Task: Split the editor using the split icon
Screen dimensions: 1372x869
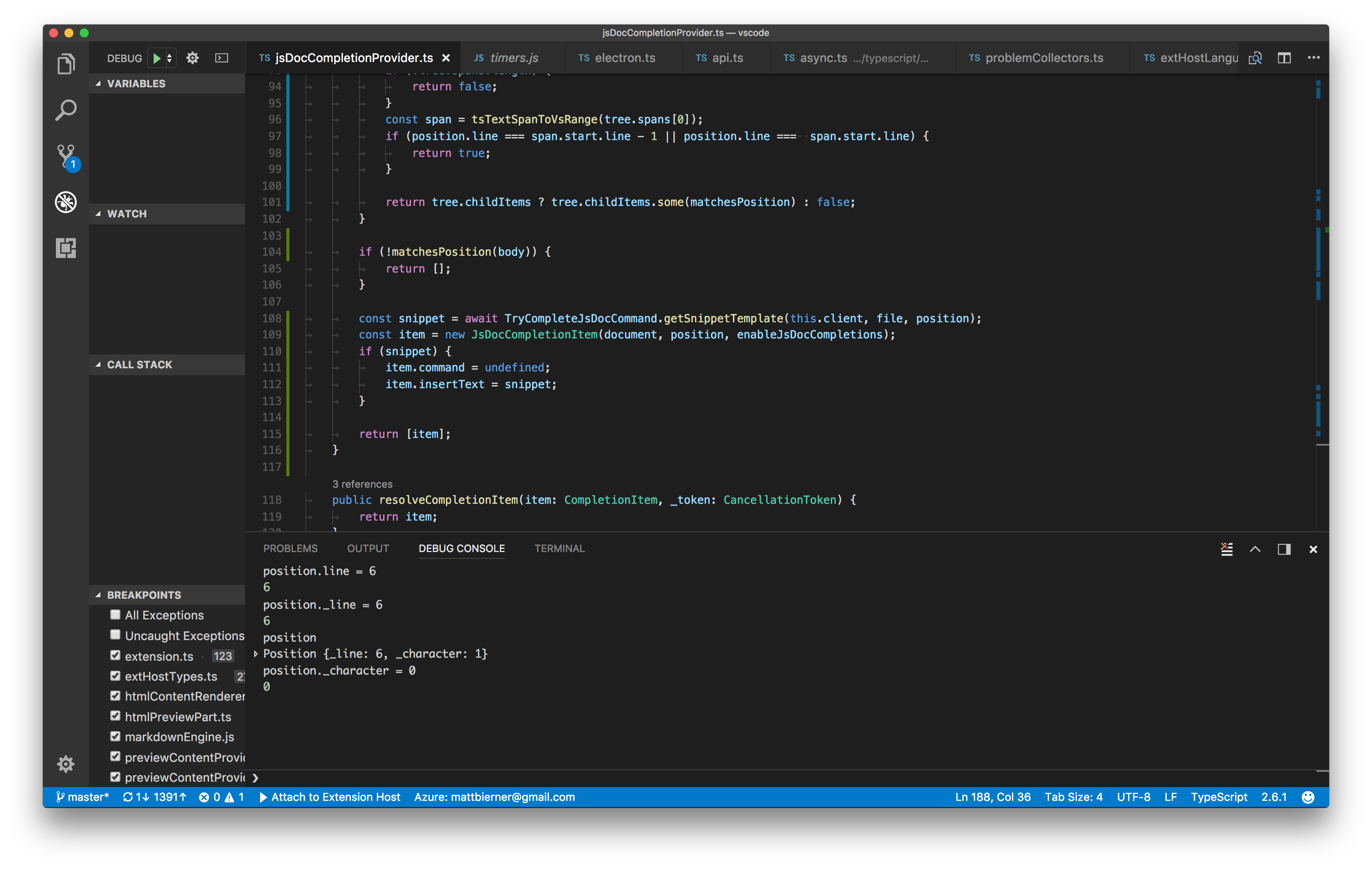Action: pos(1284,57)
